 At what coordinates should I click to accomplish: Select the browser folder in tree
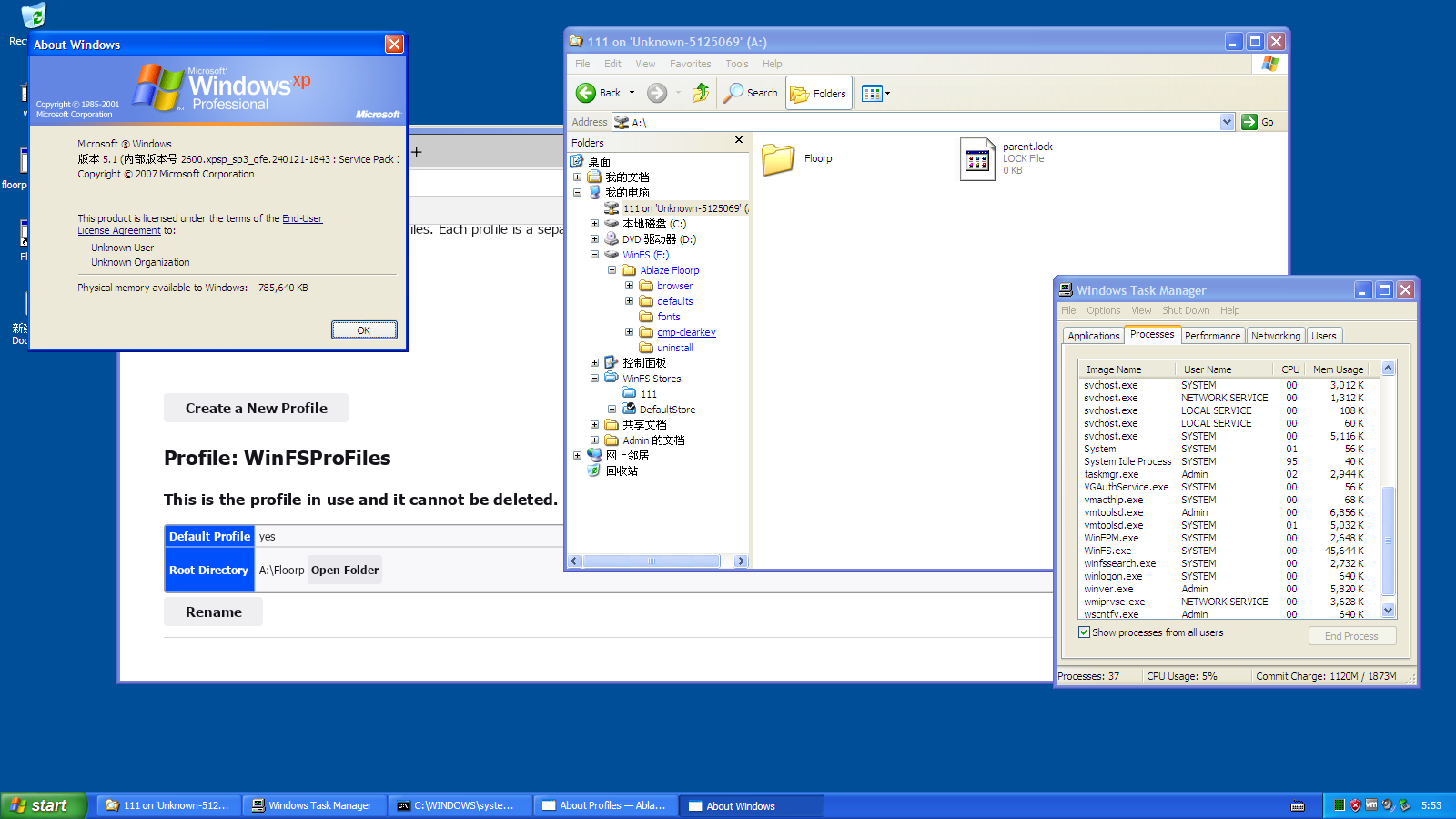point(674,286)
